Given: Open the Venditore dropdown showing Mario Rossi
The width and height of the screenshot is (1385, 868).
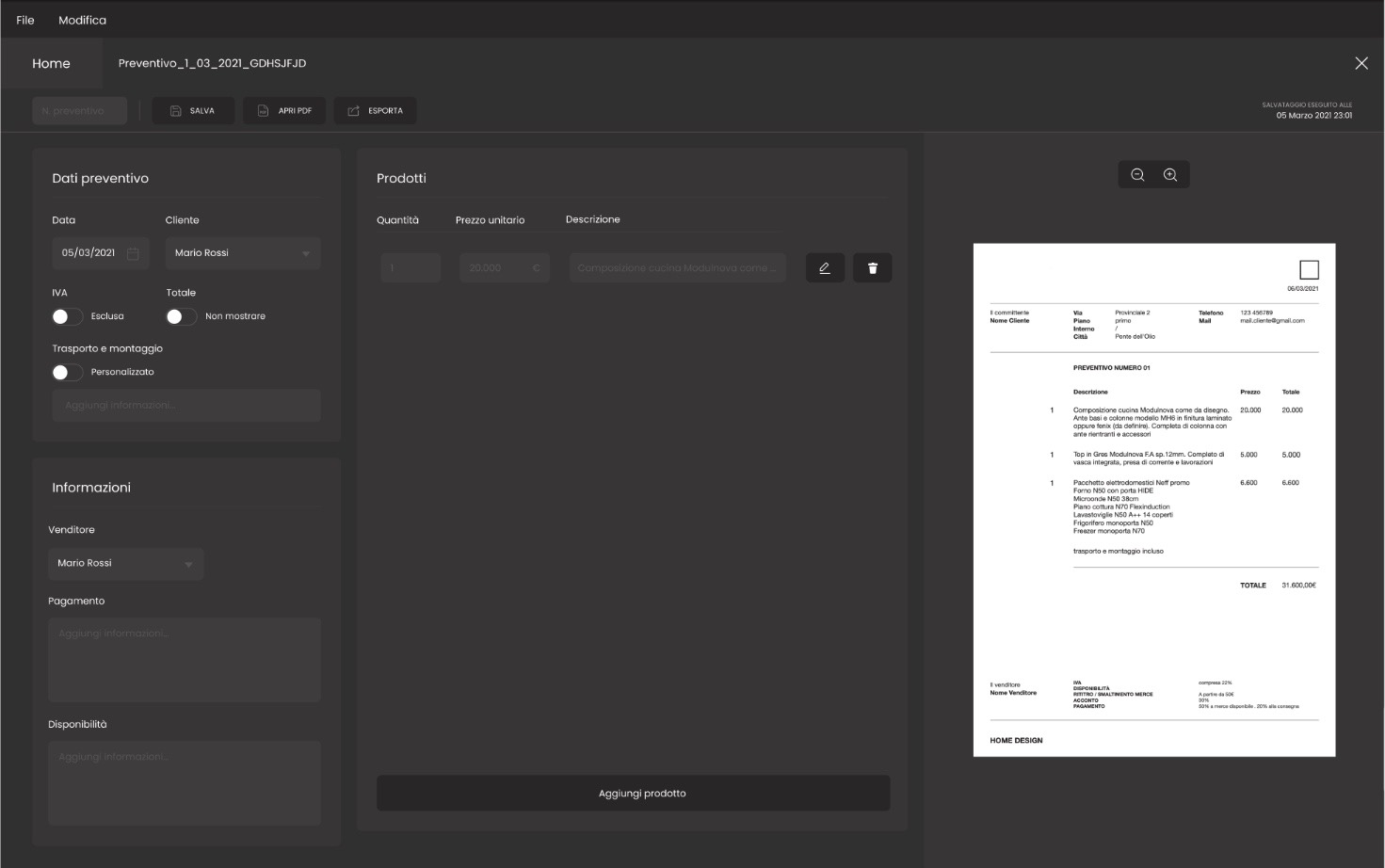Looking at the screenshot, I should pyautogui.click(x=125, y=563).
